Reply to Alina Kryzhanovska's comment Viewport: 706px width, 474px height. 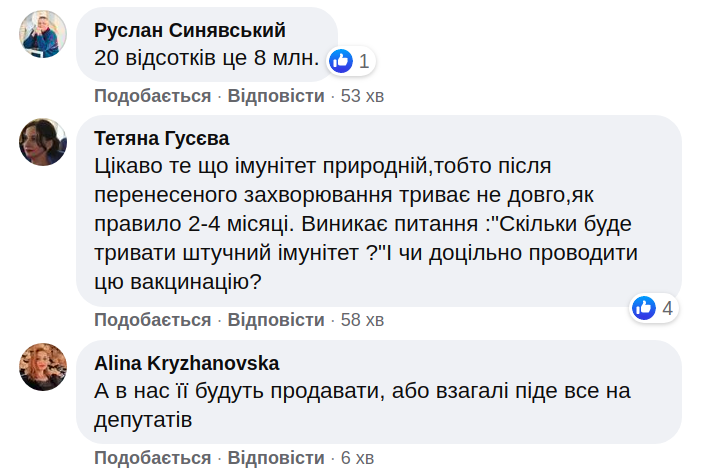point(276,458)
